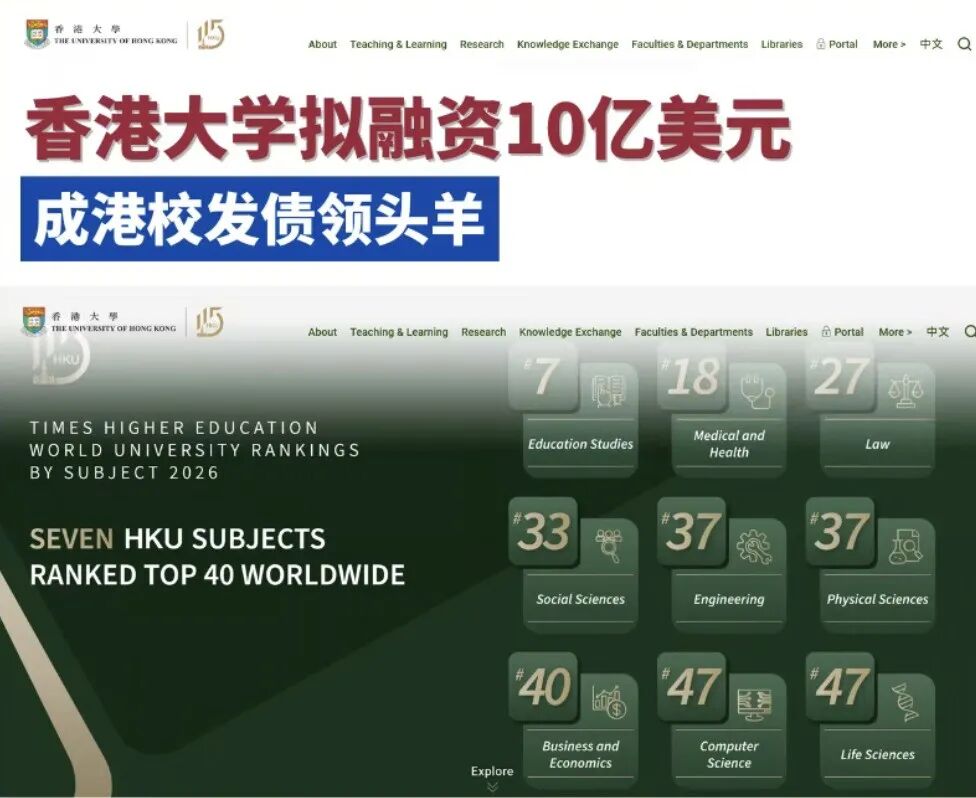Image resolution: width=976 pixels, height=798 pixels.
Task: Select the Education Studies label
Action: [581, 444]
